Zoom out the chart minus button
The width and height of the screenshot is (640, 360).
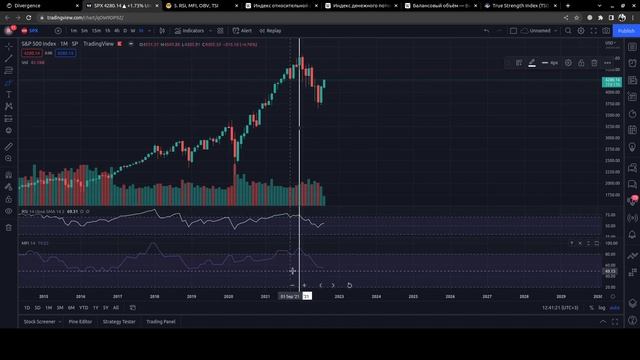tap(292, 285)
